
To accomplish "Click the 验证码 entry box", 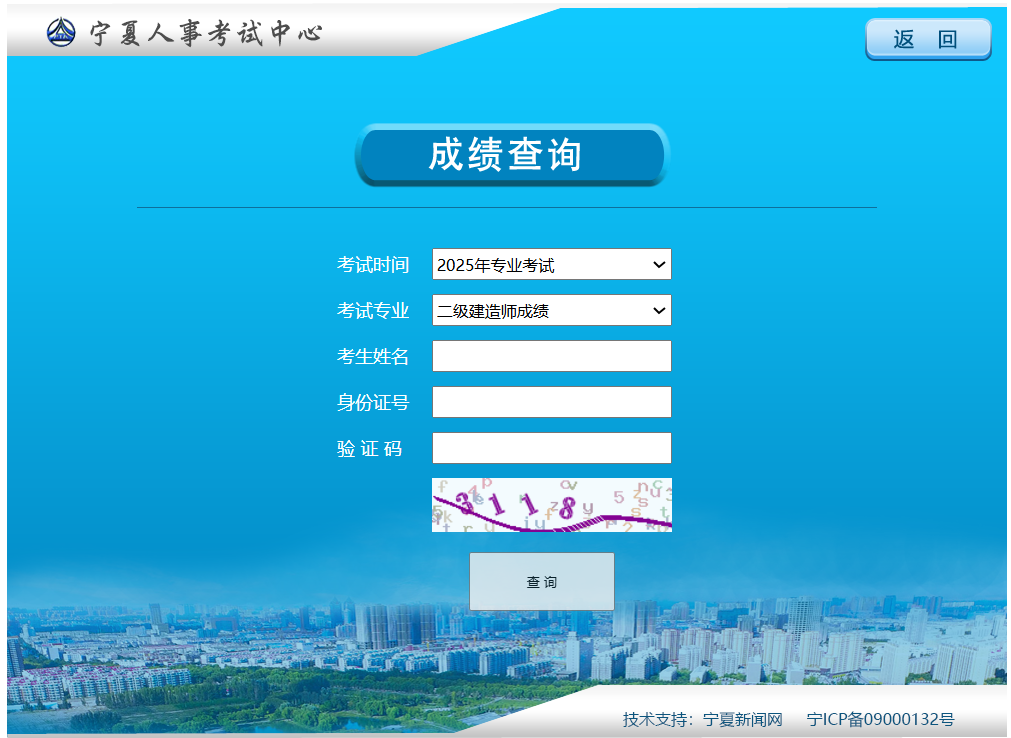I will [551, 447].
